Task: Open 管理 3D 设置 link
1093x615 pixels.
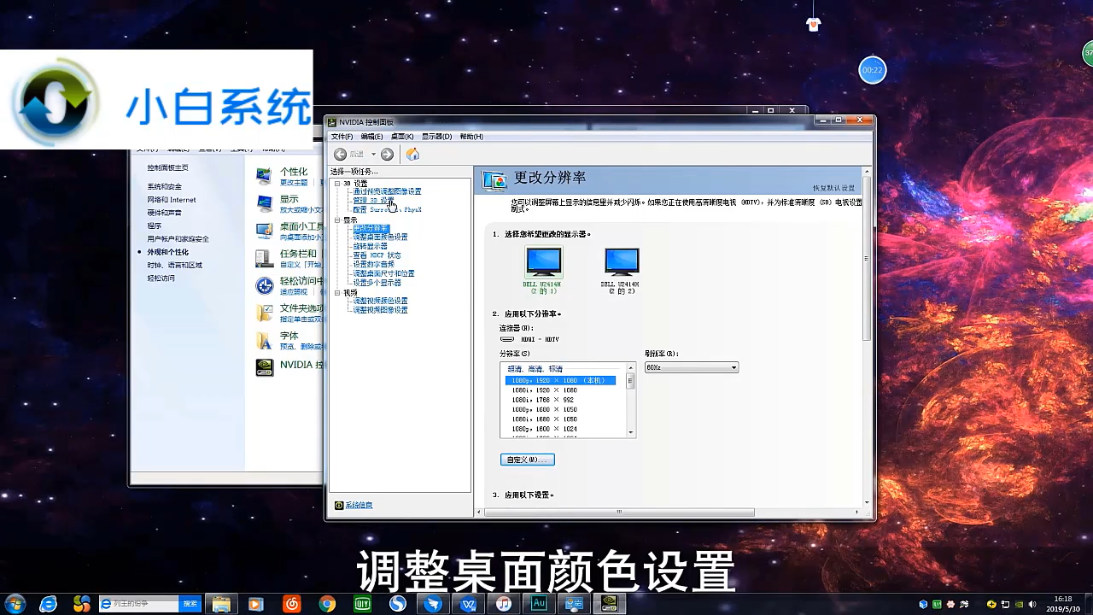Action: (373, 200)
